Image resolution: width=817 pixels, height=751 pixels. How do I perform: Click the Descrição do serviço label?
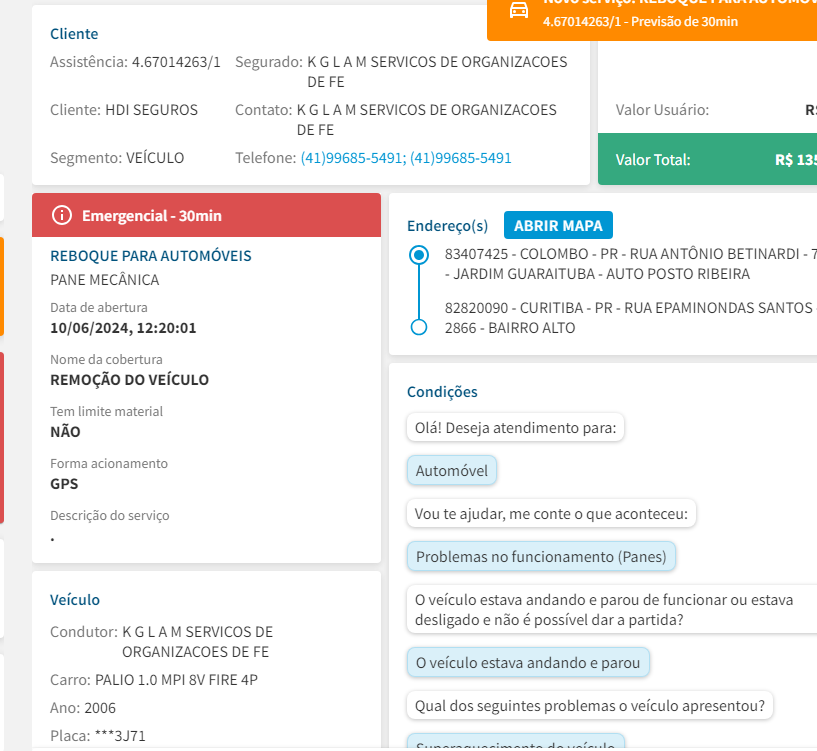tap(109, 515)
